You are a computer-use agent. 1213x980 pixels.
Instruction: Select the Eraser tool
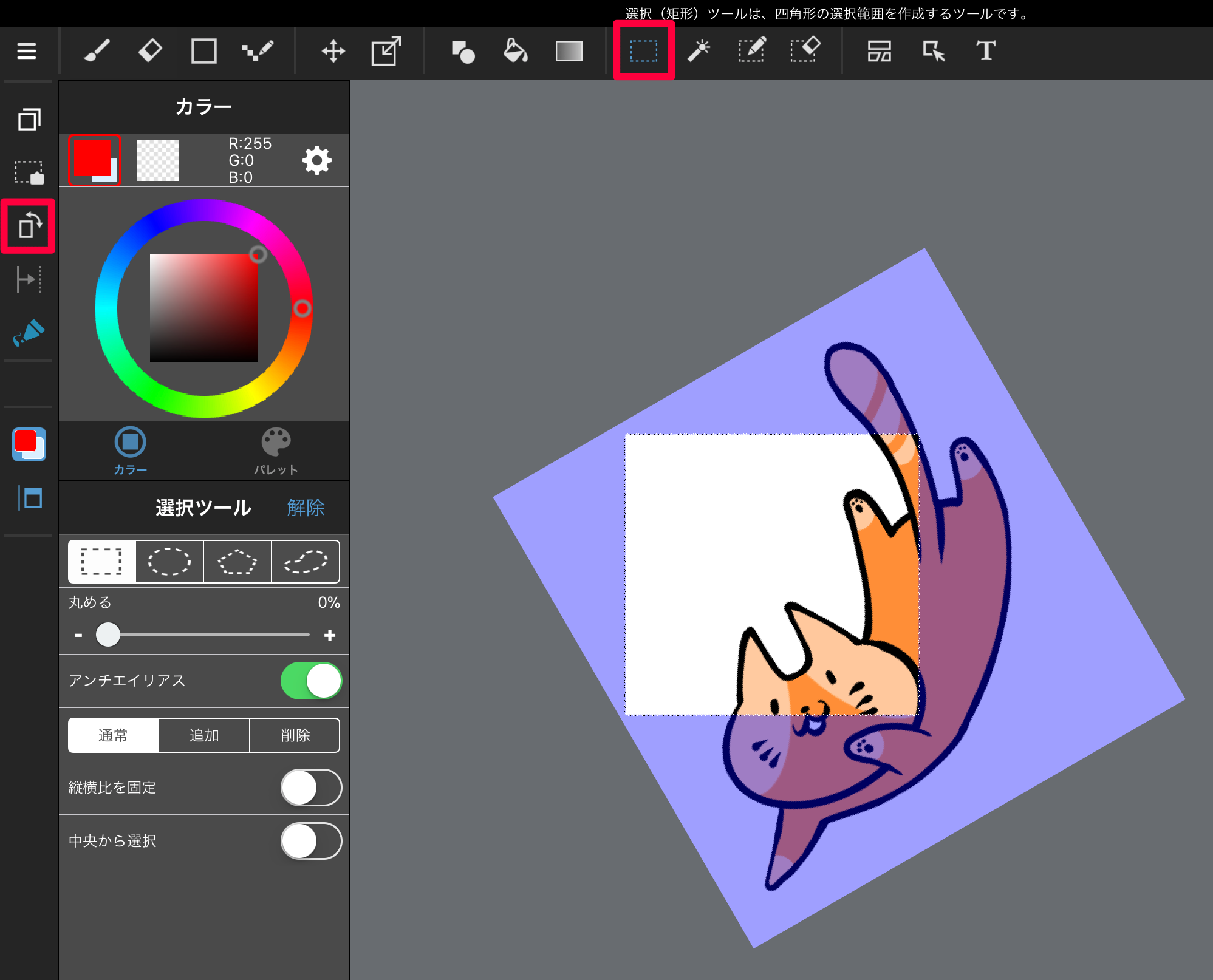click(x=150, y=51)
